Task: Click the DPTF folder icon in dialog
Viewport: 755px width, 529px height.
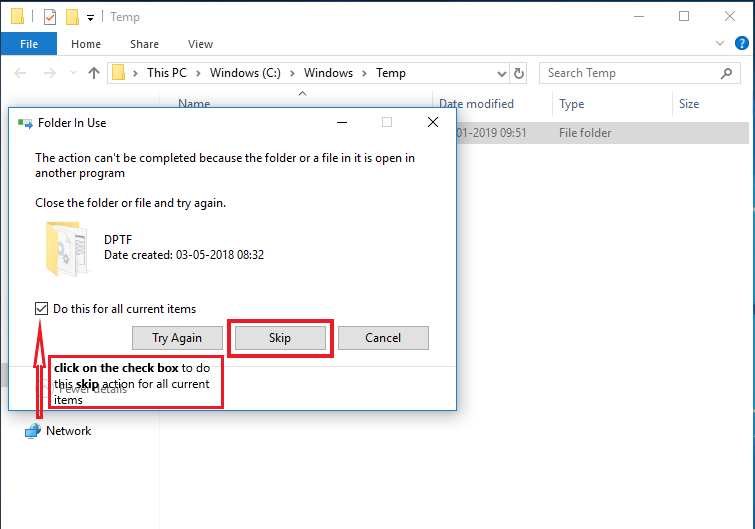Action: 67,248
